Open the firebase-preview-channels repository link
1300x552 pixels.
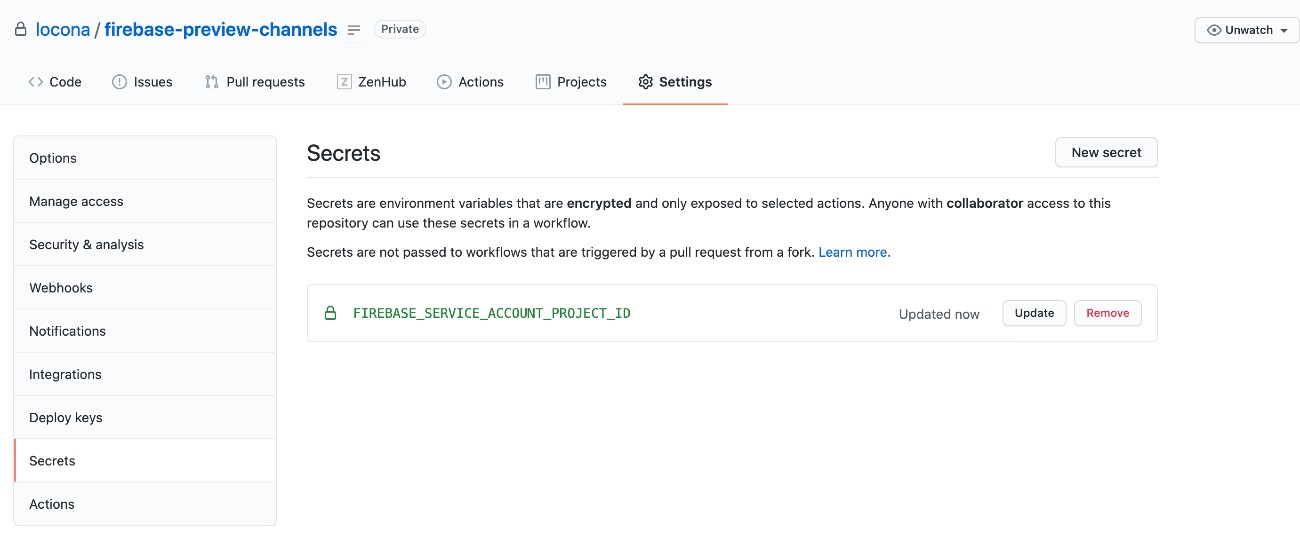click(x=221, y=30)
